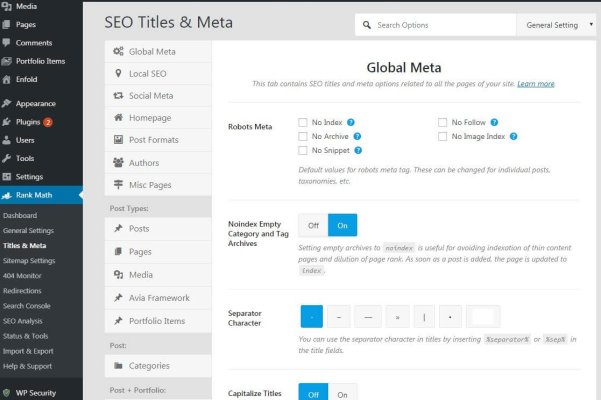Click the Tools wrench icon
Image resolution: width=601 pixels, height=400 pixels.
click(6, 158)
